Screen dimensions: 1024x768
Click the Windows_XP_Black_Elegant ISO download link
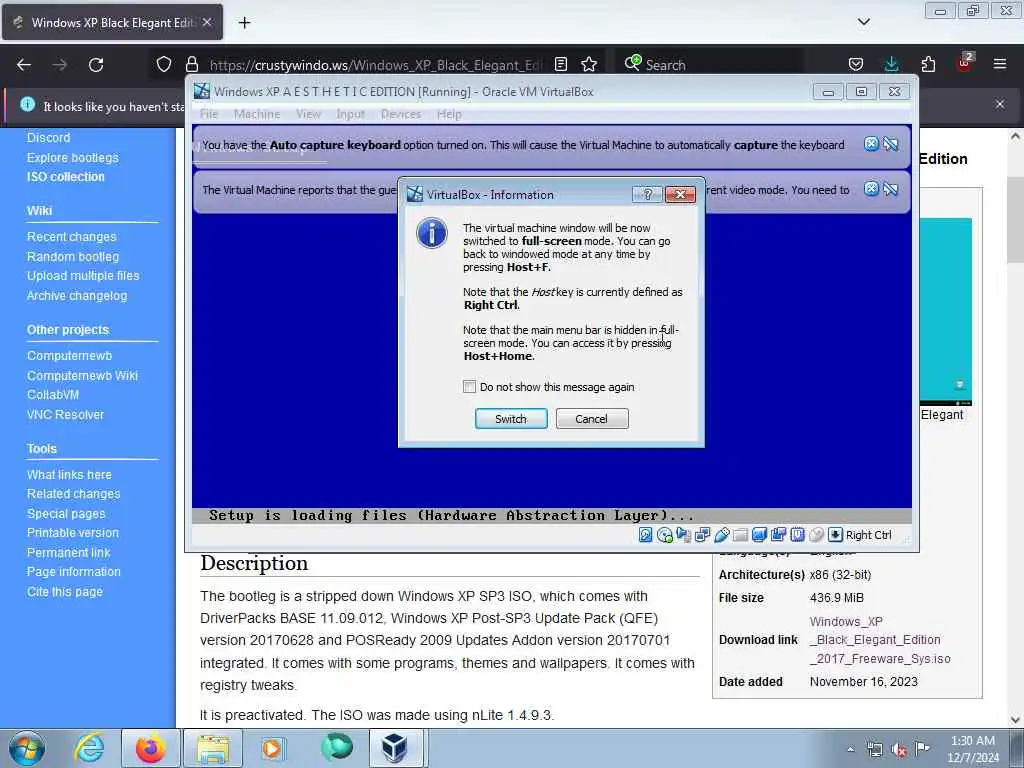click(880, 640)
